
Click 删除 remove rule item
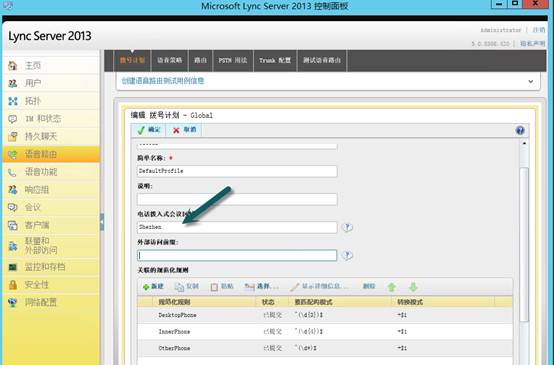coord(369,286)
